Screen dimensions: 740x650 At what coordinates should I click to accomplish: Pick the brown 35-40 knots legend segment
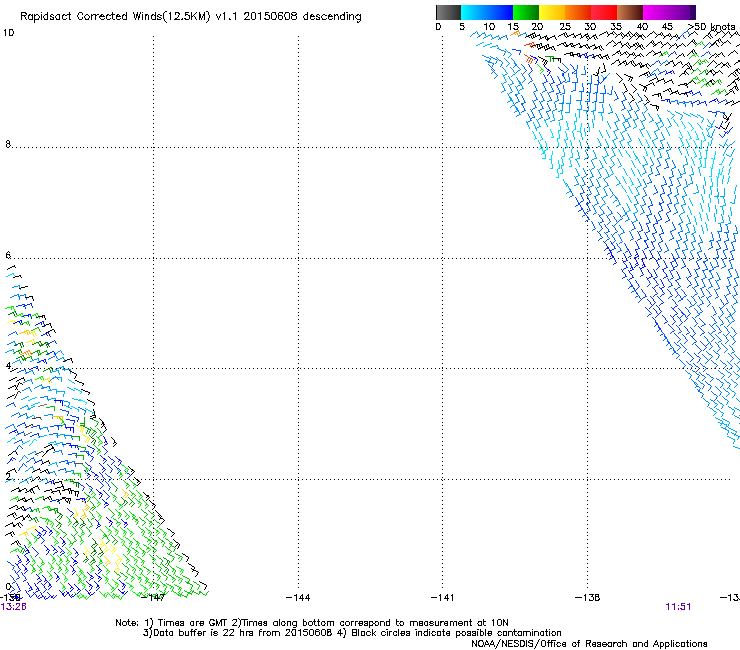pyautogui.click(x=630, y=12)
